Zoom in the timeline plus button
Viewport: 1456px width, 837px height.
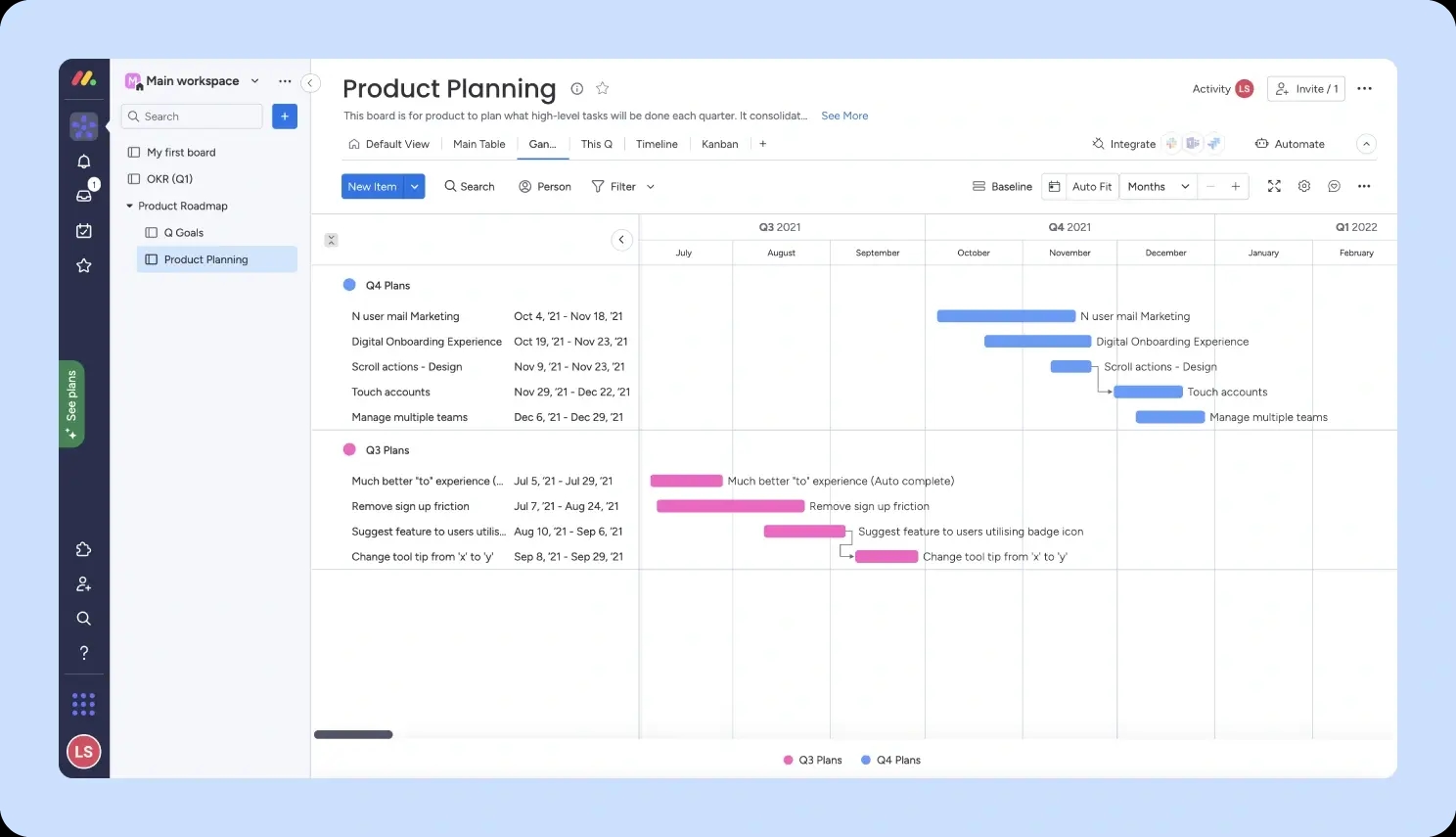1236,186
